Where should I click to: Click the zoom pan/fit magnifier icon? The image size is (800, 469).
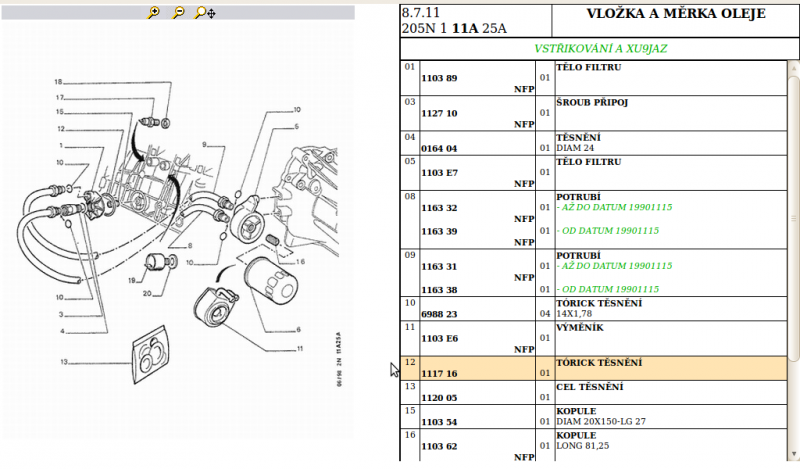click(205, 13)
